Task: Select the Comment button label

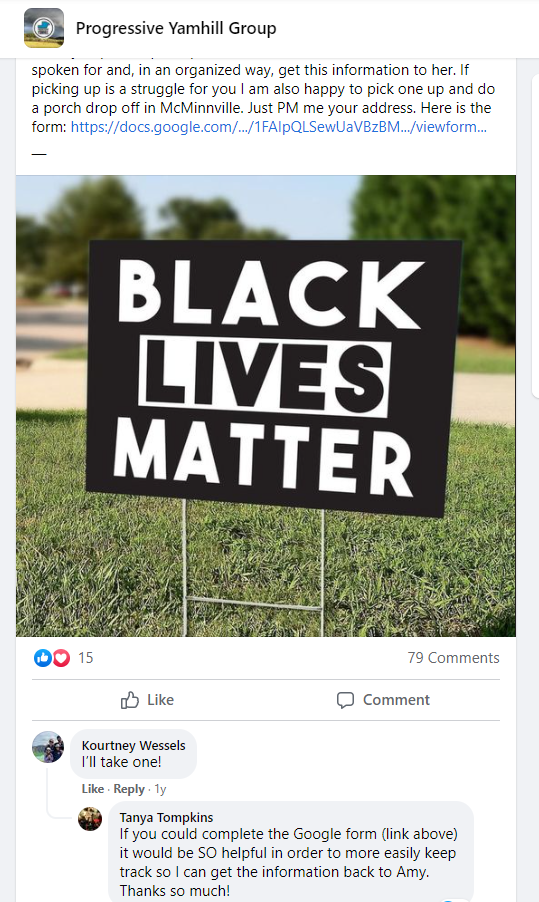Action: tap(396, 700)
